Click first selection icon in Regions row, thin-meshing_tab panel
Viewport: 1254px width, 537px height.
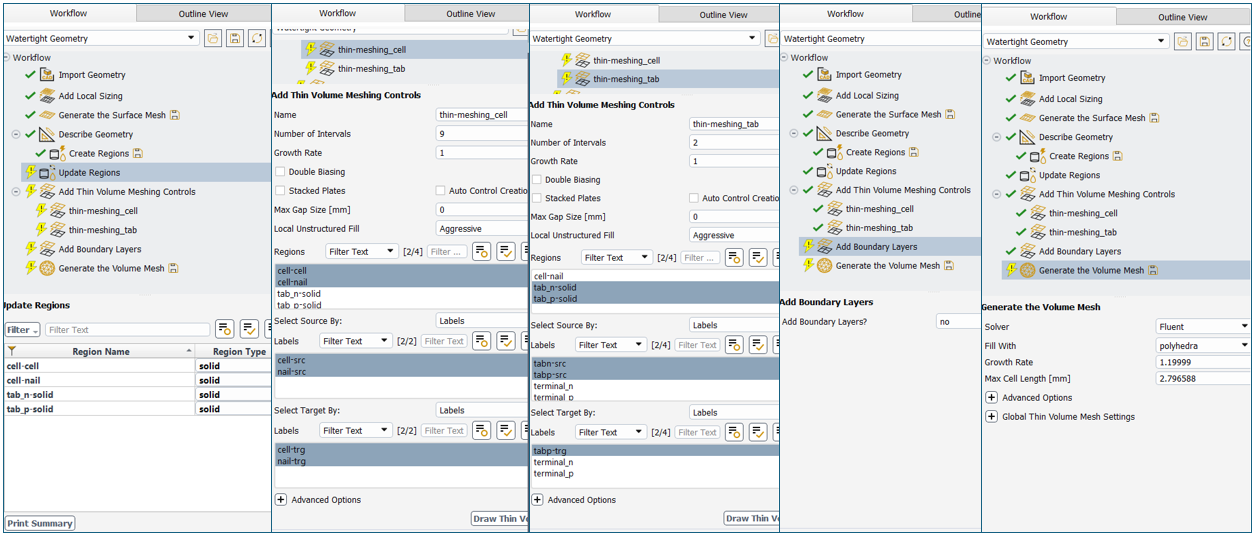click(x=734, y=257)
